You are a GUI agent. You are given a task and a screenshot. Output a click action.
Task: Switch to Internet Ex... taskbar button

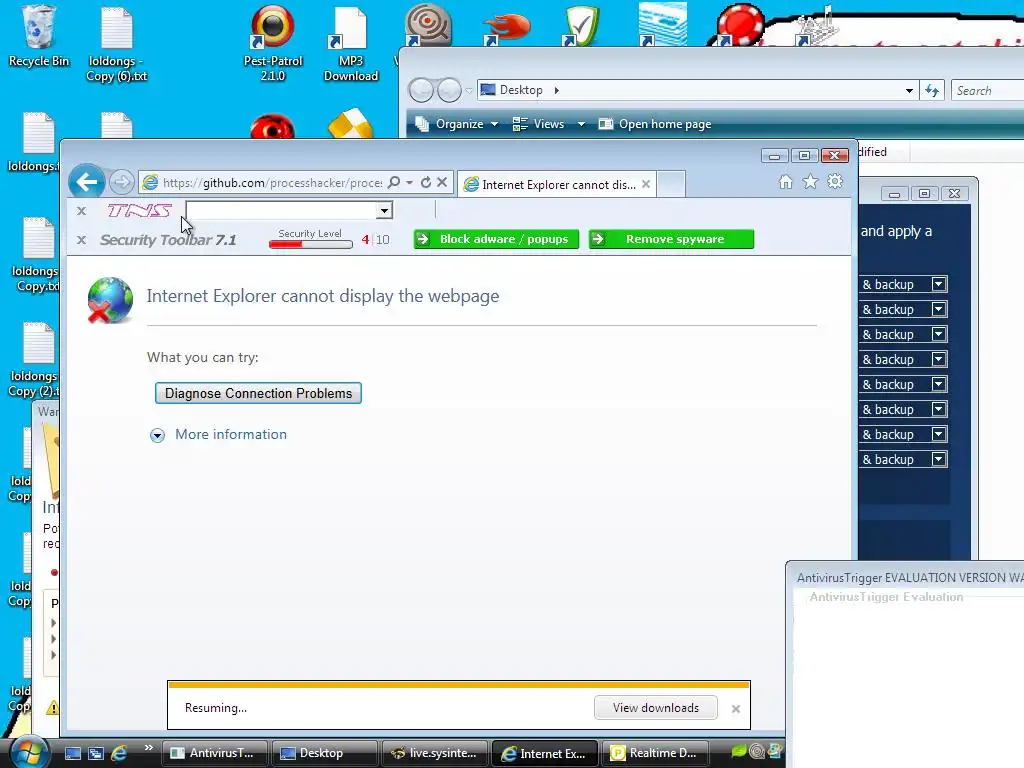(x=544, y=753)
